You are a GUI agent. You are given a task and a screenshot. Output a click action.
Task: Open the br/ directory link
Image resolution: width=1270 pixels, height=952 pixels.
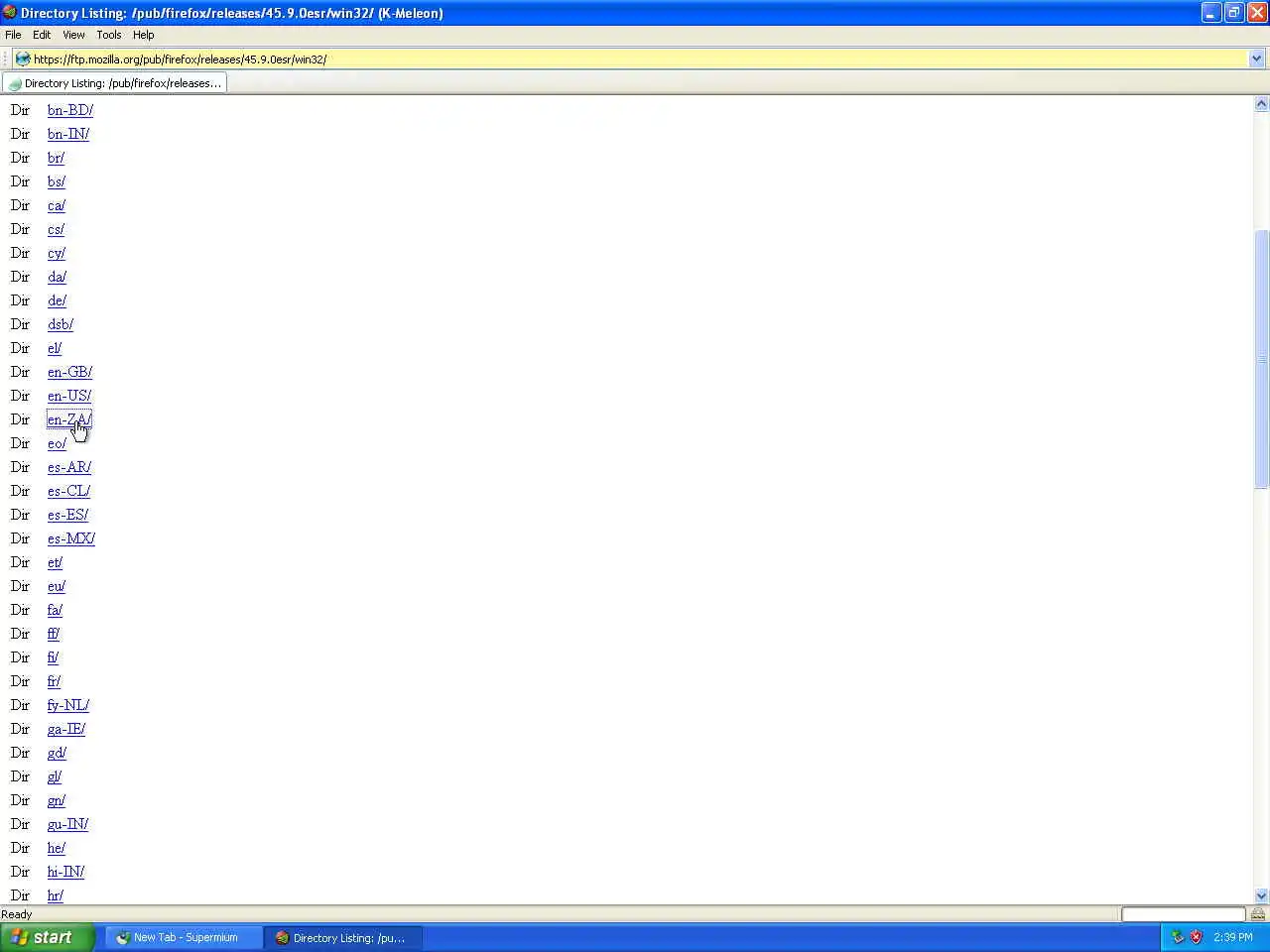pyautogui.click(x=56, y=158)
